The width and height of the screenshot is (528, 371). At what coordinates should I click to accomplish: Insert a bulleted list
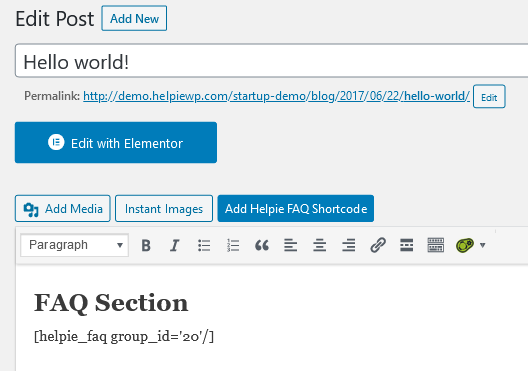tap(204, 245)
